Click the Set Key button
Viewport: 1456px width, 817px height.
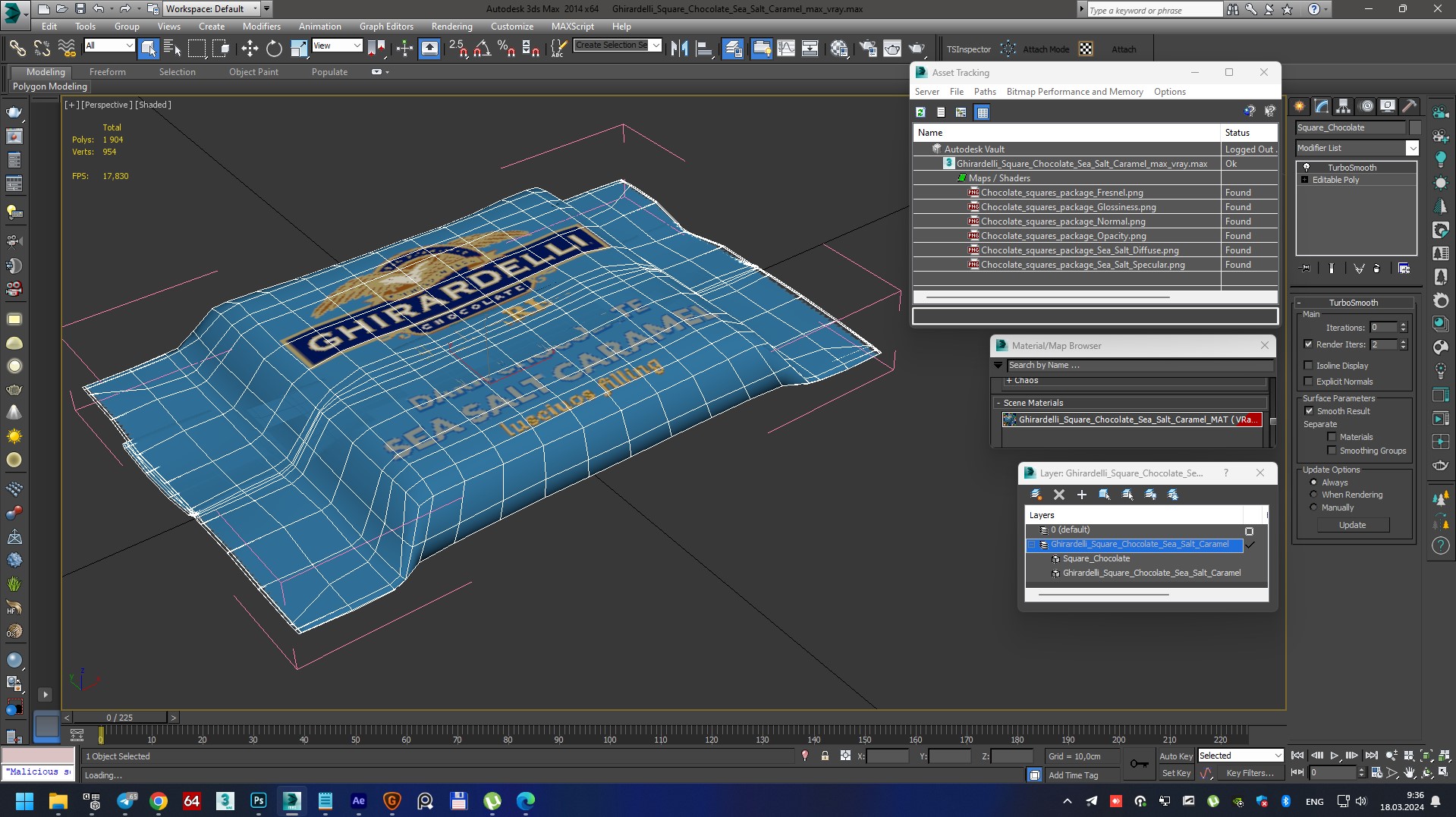point(1176,773)
